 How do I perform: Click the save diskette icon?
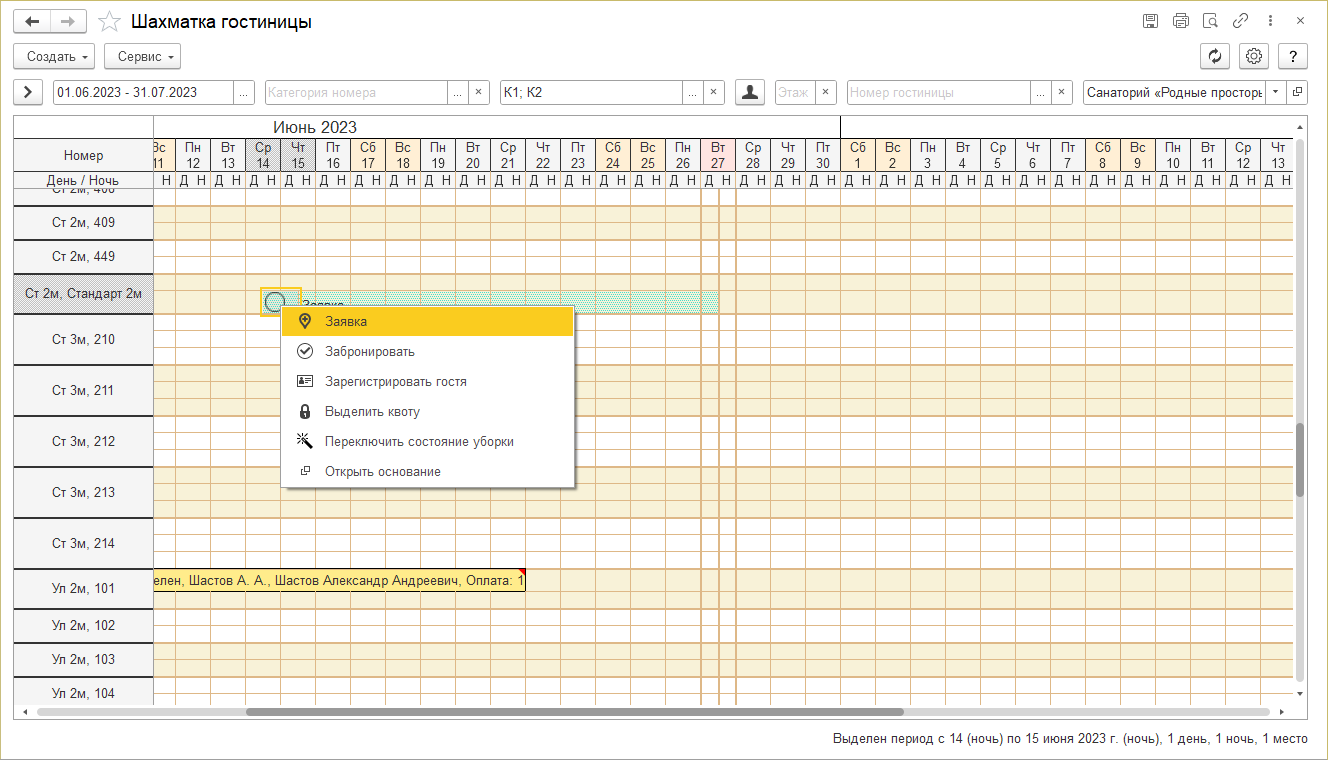coord(1151,21)
